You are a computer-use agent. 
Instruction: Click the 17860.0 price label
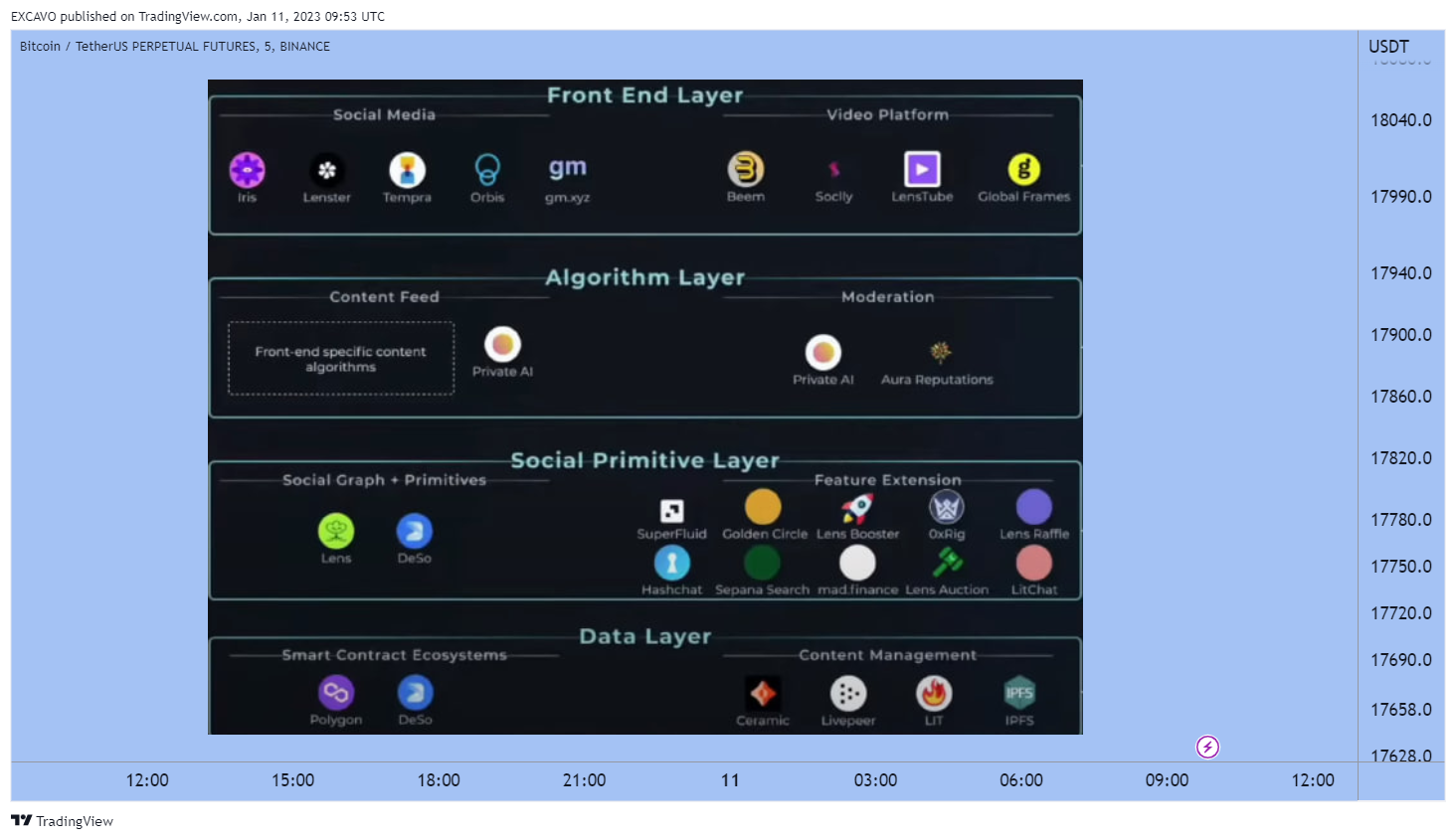pyautogui.click(x=1401, y=397)
